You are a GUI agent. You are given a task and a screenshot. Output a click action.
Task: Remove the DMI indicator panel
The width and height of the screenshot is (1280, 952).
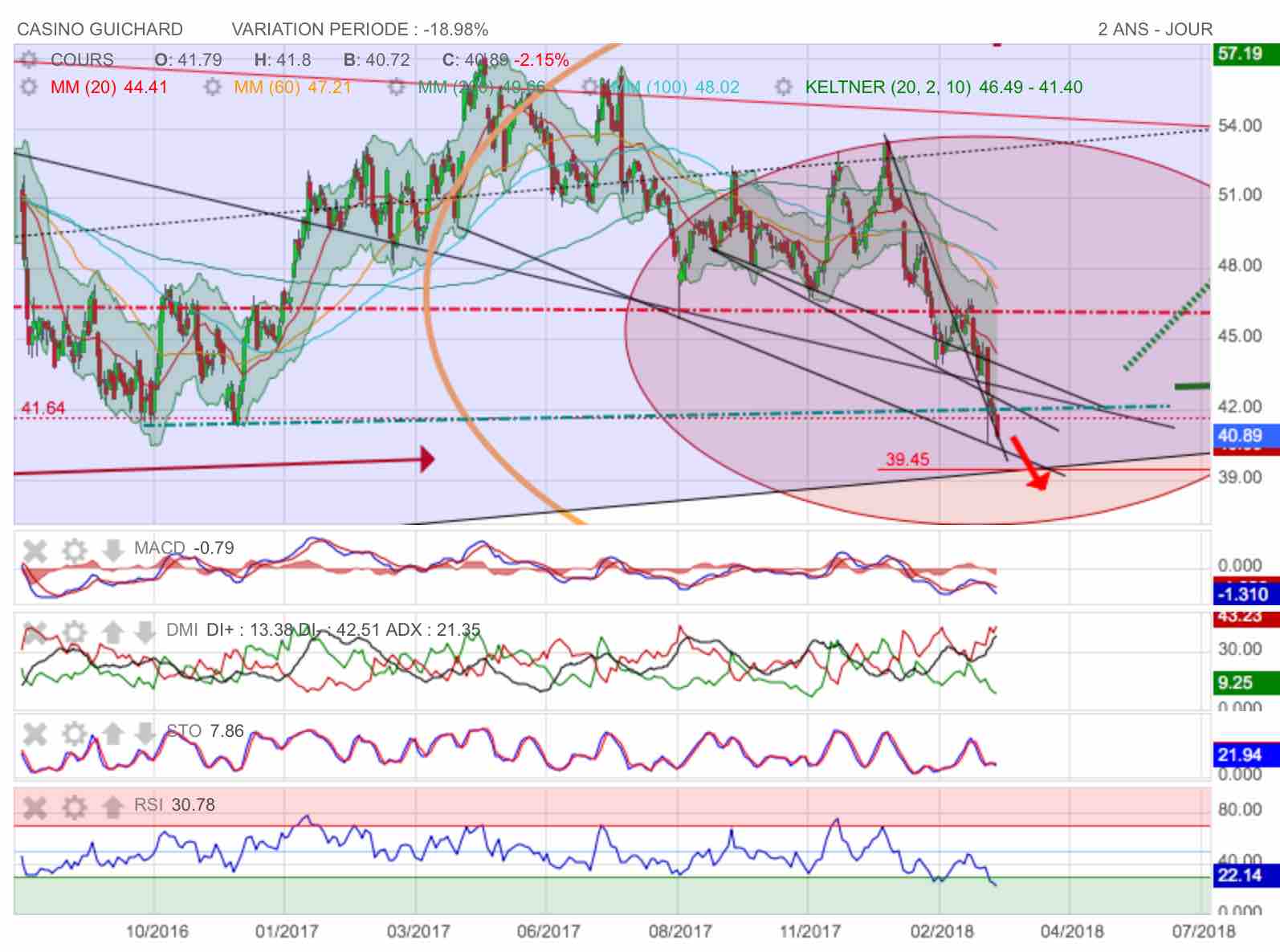[35, 633]
